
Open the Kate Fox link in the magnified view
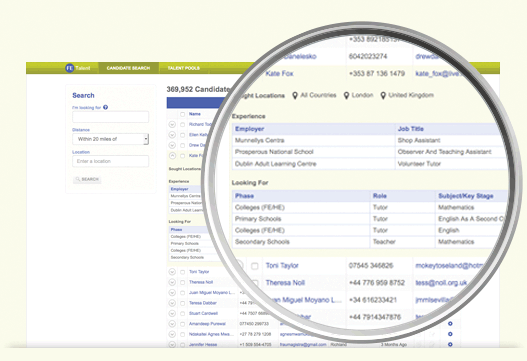pos(279,73)
